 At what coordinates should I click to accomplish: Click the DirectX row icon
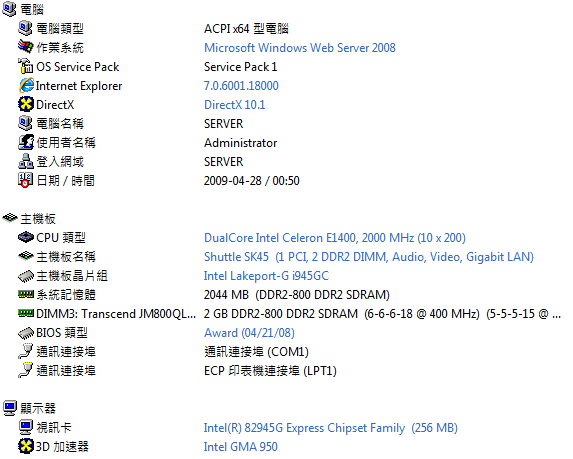point(26,105)
